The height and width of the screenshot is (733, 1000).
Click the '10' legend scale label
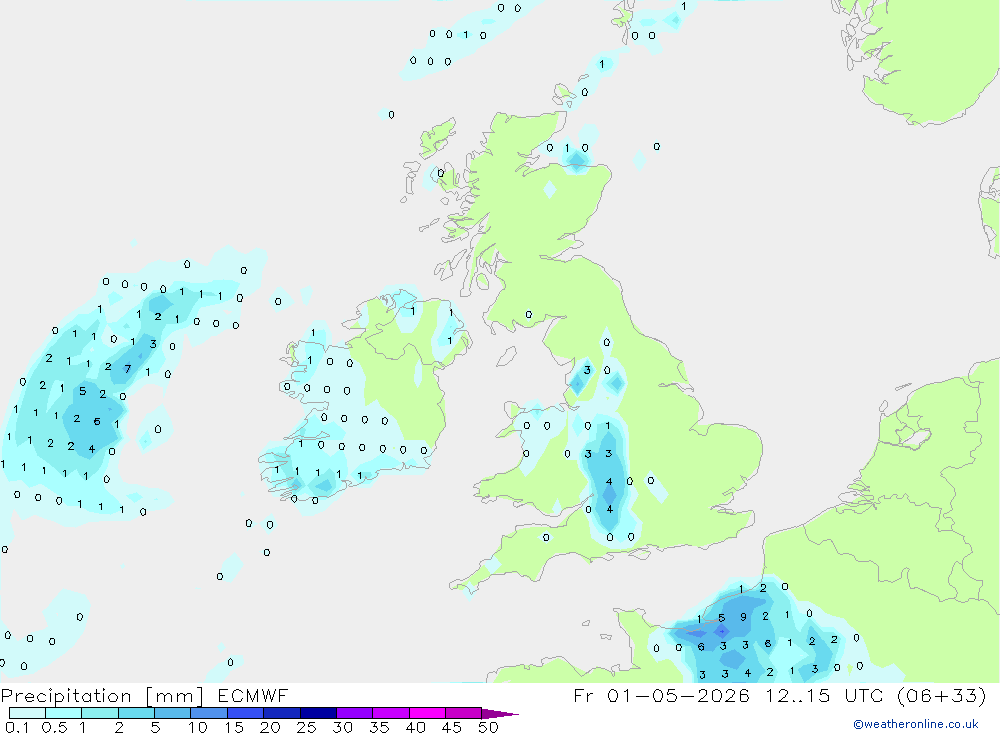(198, 727)
